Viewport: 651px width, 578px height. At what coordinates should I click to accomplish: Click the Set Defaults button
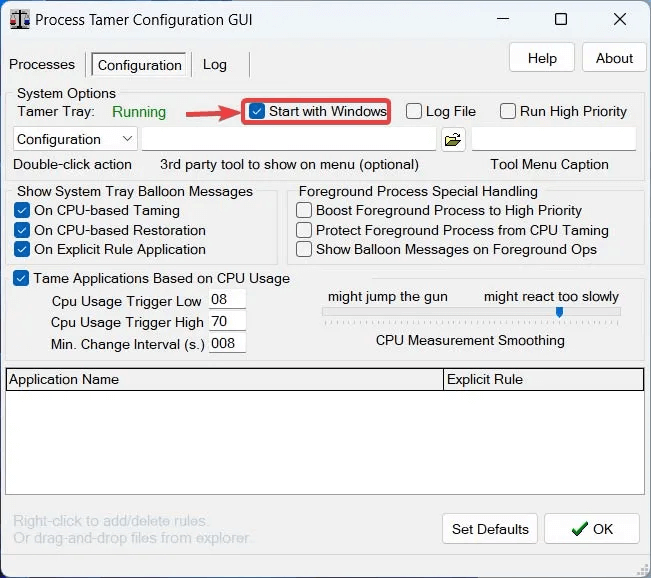pyautogui.click(x=490, y=529)
